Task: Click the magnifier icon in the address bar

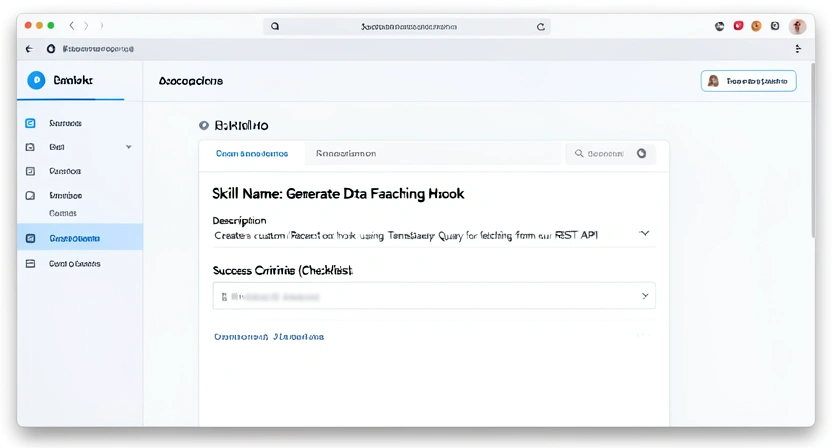Action: click(x=275, y=26)
